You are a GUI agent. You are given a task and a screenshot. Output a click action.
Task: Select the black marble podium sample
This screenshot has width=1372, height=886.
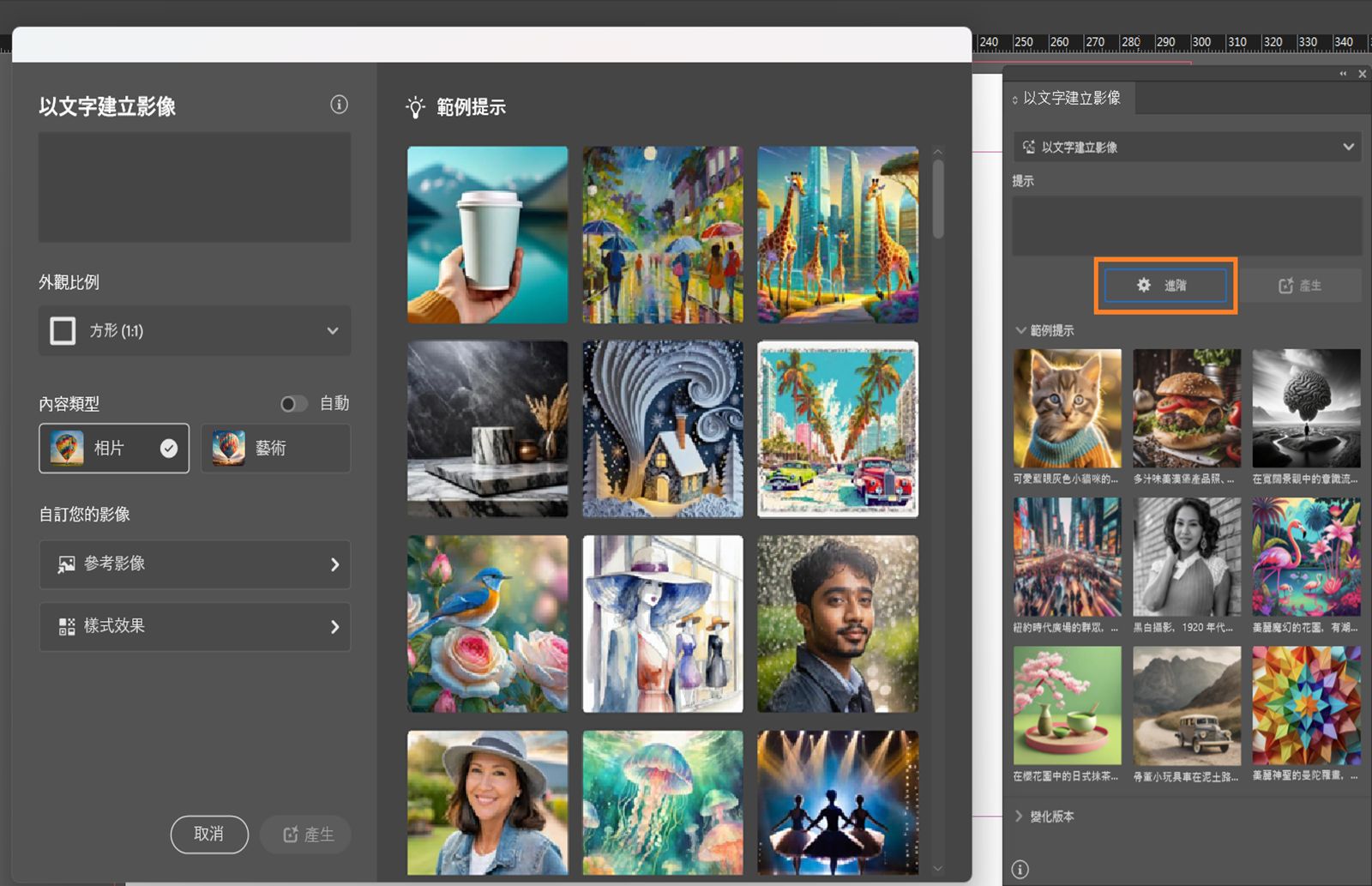[x=488, y=430]
